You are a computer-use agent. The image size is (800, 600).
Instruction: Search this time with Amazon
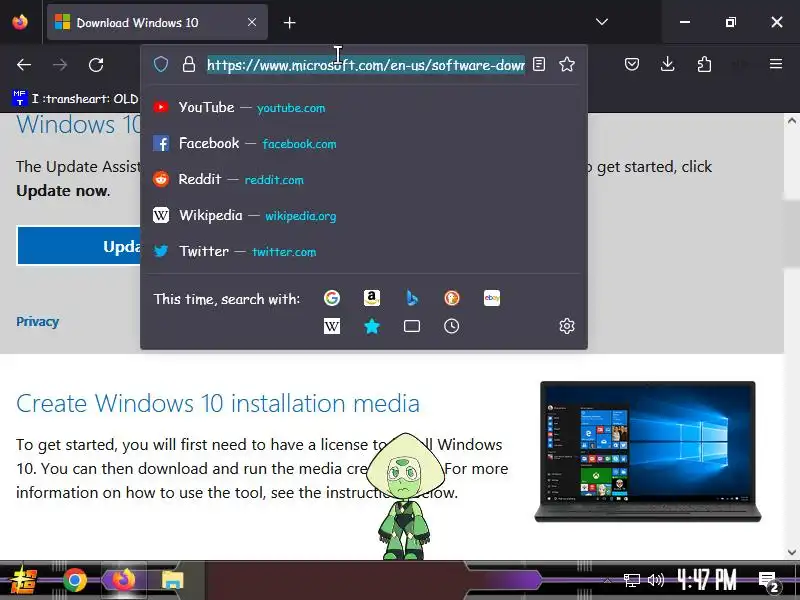pos(372,298)
